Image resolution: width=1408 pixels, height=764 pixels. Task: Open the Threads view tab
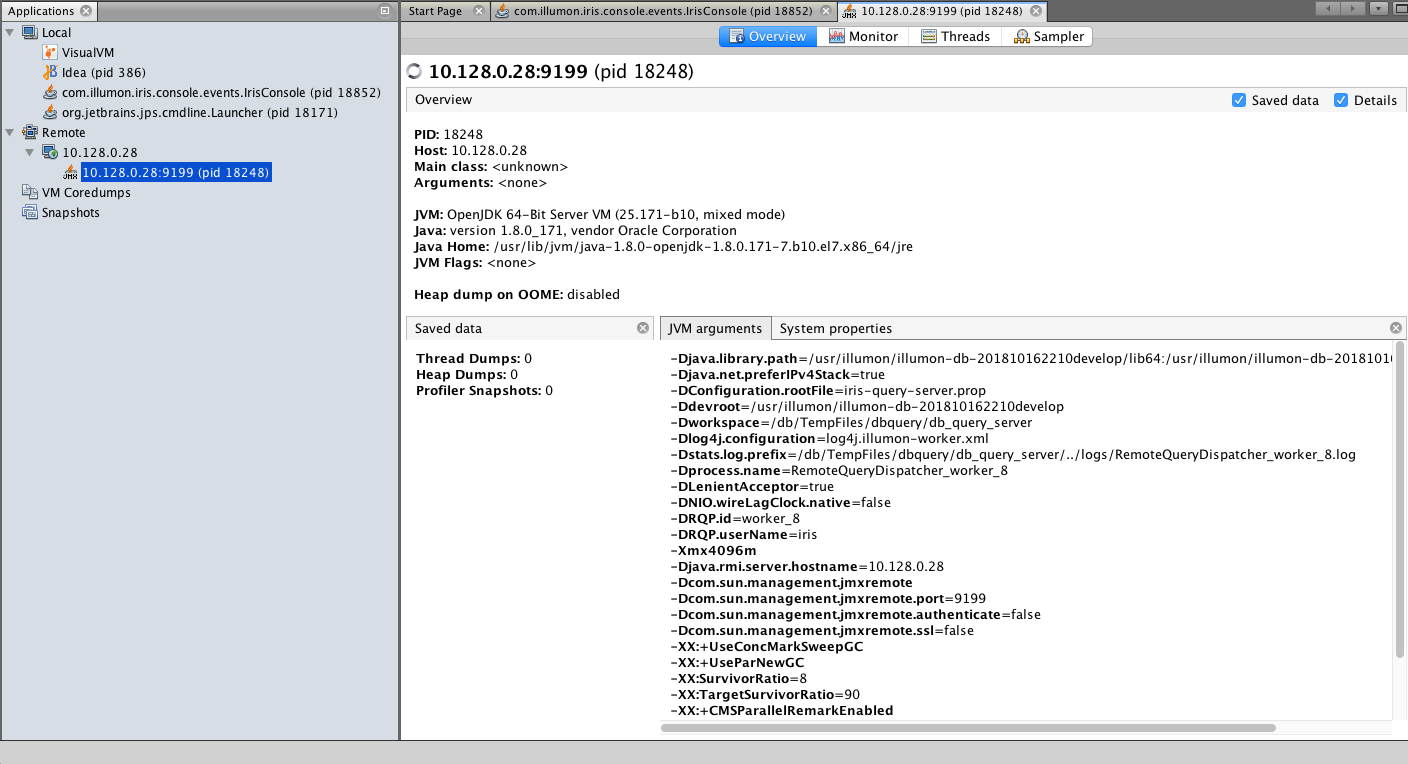(955, 36)
